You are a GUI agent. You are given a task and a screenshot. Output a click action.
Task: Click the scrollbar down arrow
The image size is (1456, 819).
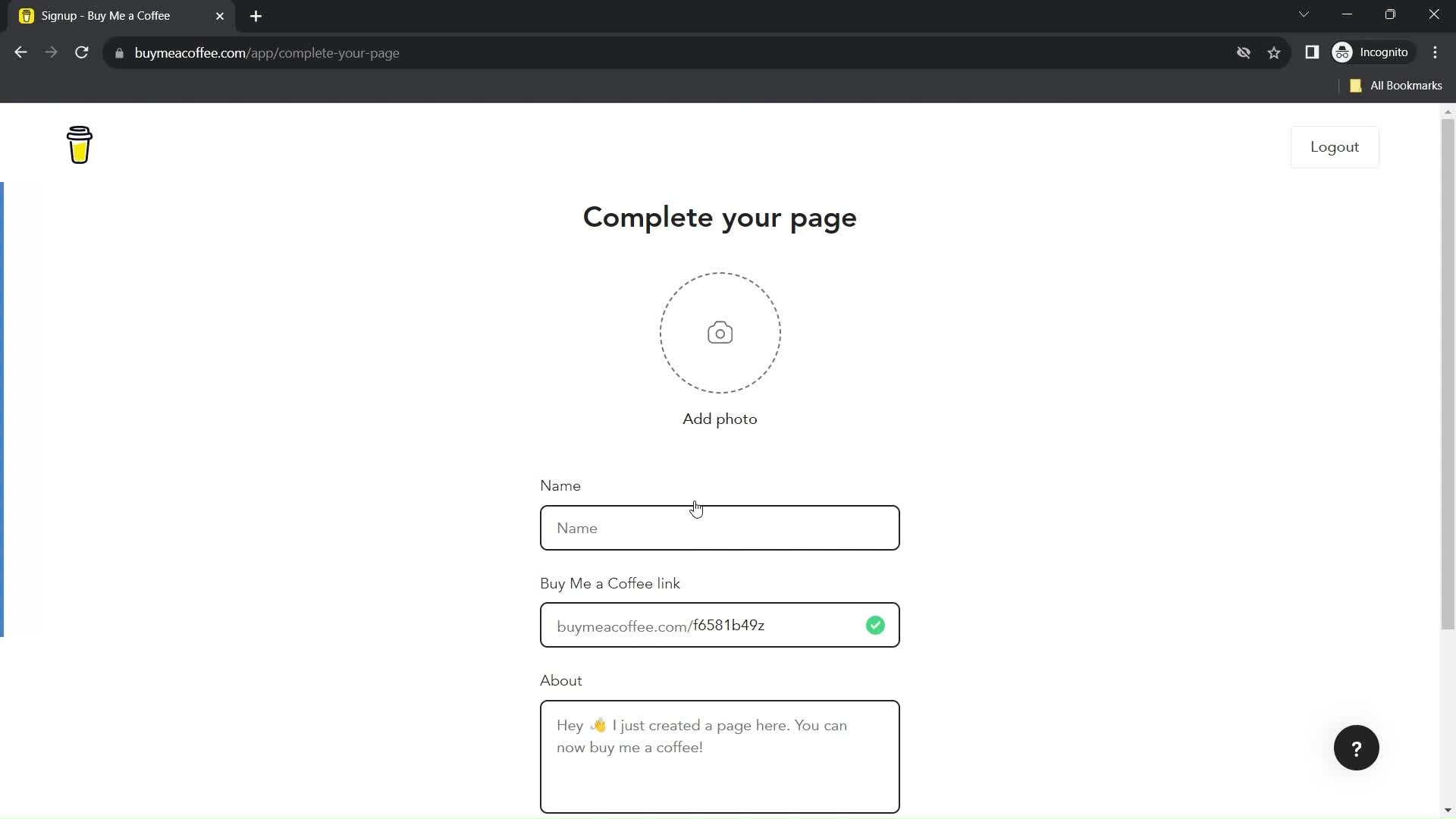pyautogui.click(x=1448, y=811)
